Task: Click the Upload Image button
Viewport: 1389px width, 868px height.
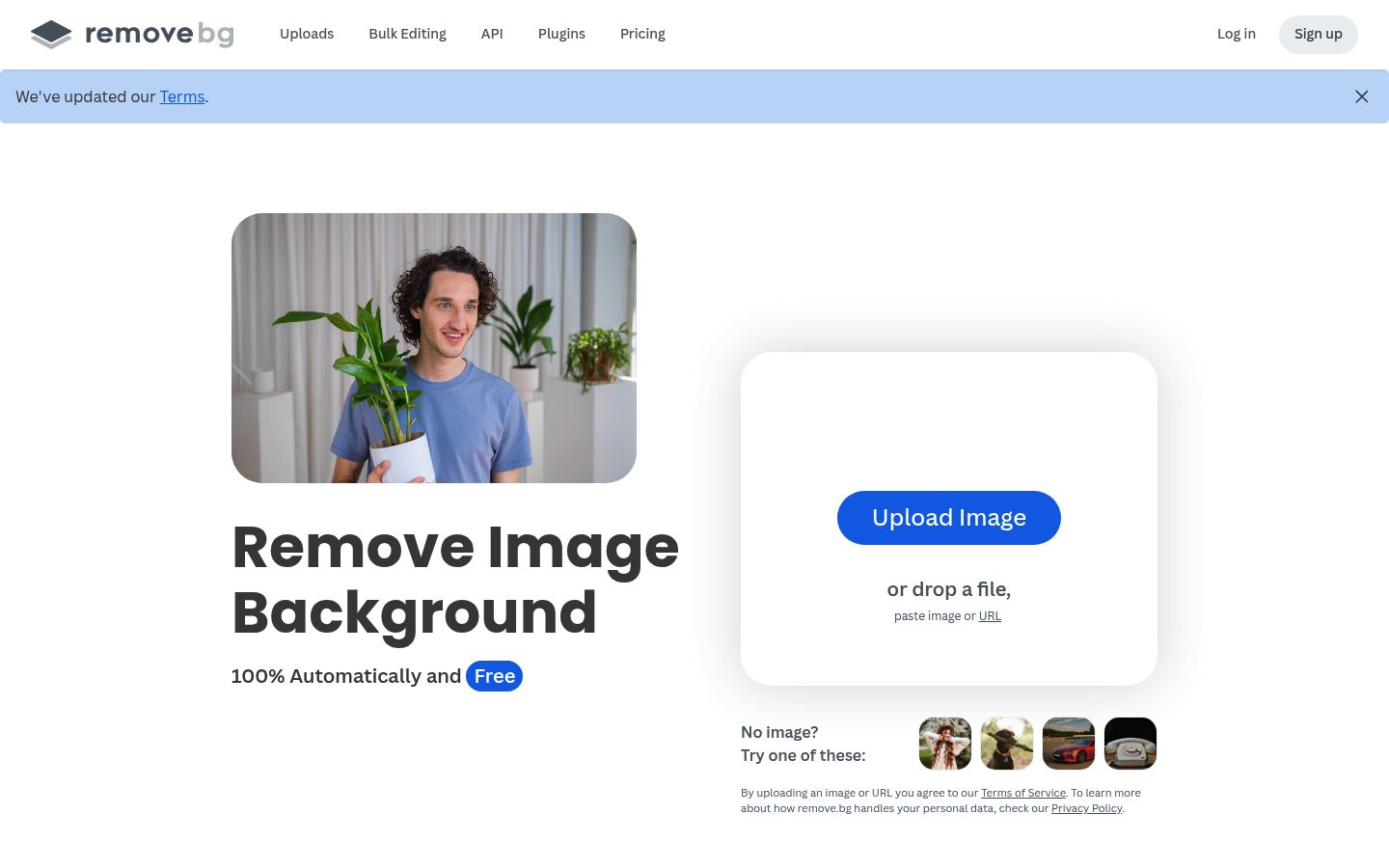Action: (949, 518)
